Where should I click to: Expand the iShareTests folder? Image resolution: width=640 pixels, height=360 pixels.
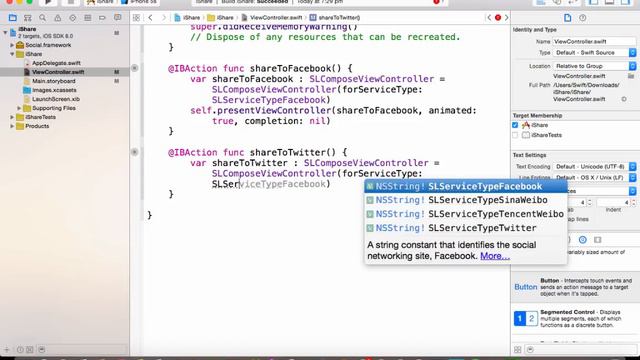(12, 117)
